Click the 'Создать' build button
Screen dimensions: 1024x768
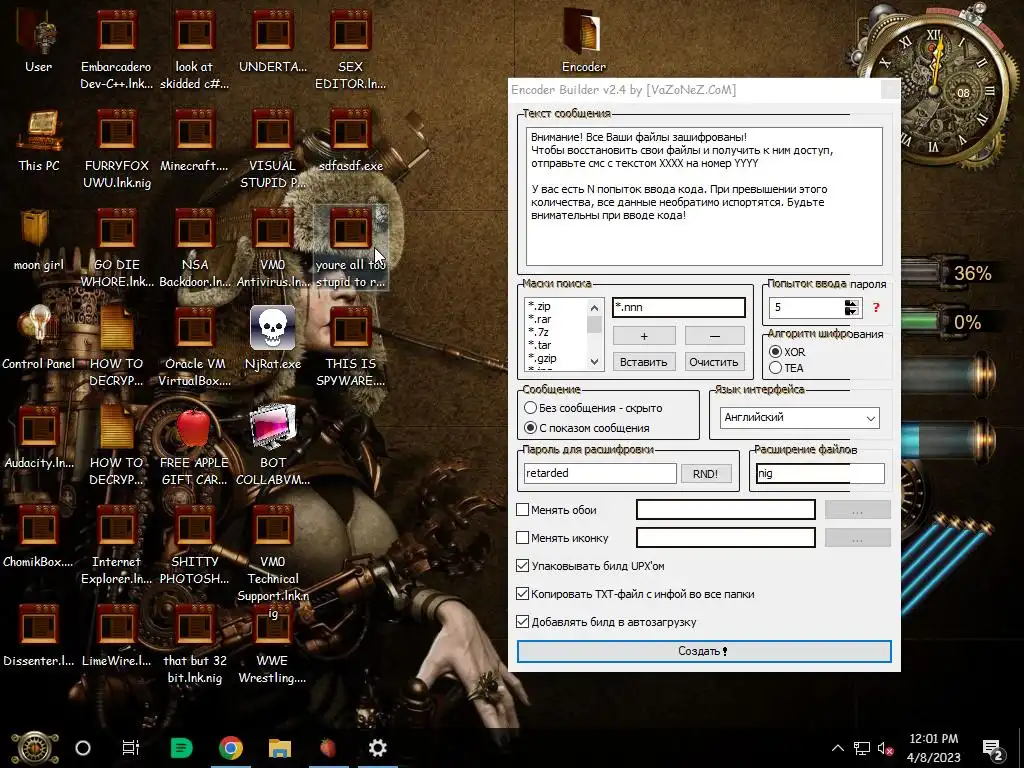click(704, 651)
